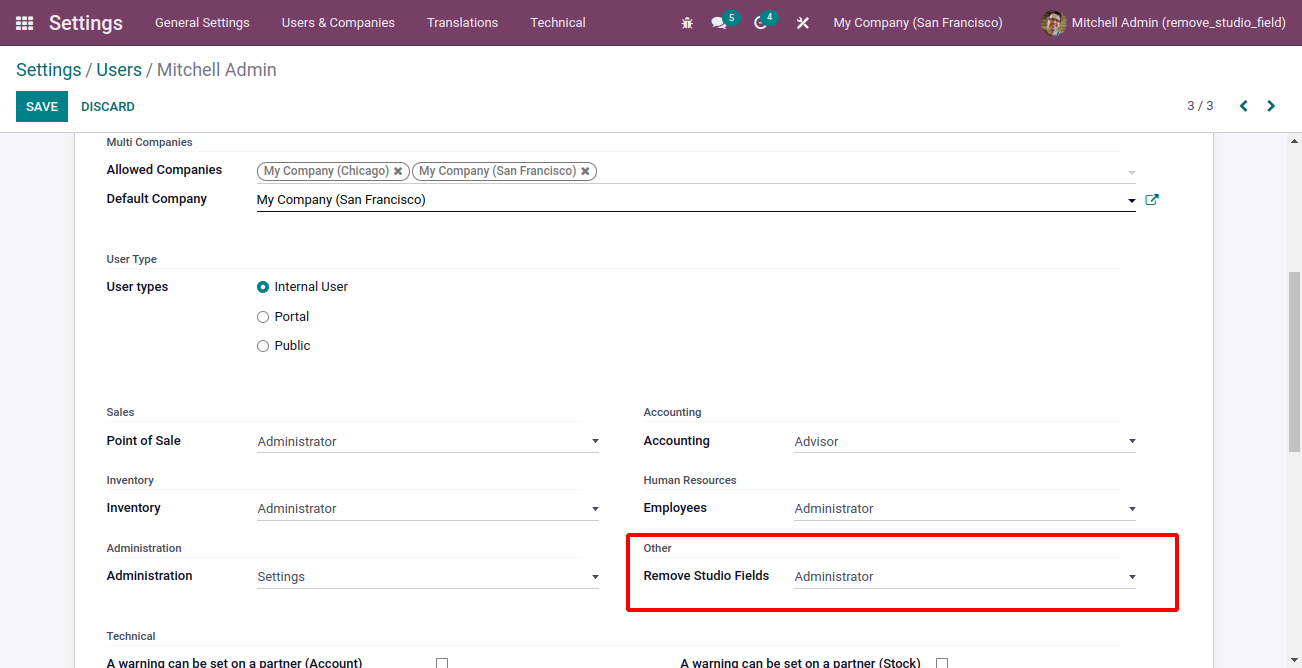
Task: Click the DISCARD button
Action: click(108, 107)
